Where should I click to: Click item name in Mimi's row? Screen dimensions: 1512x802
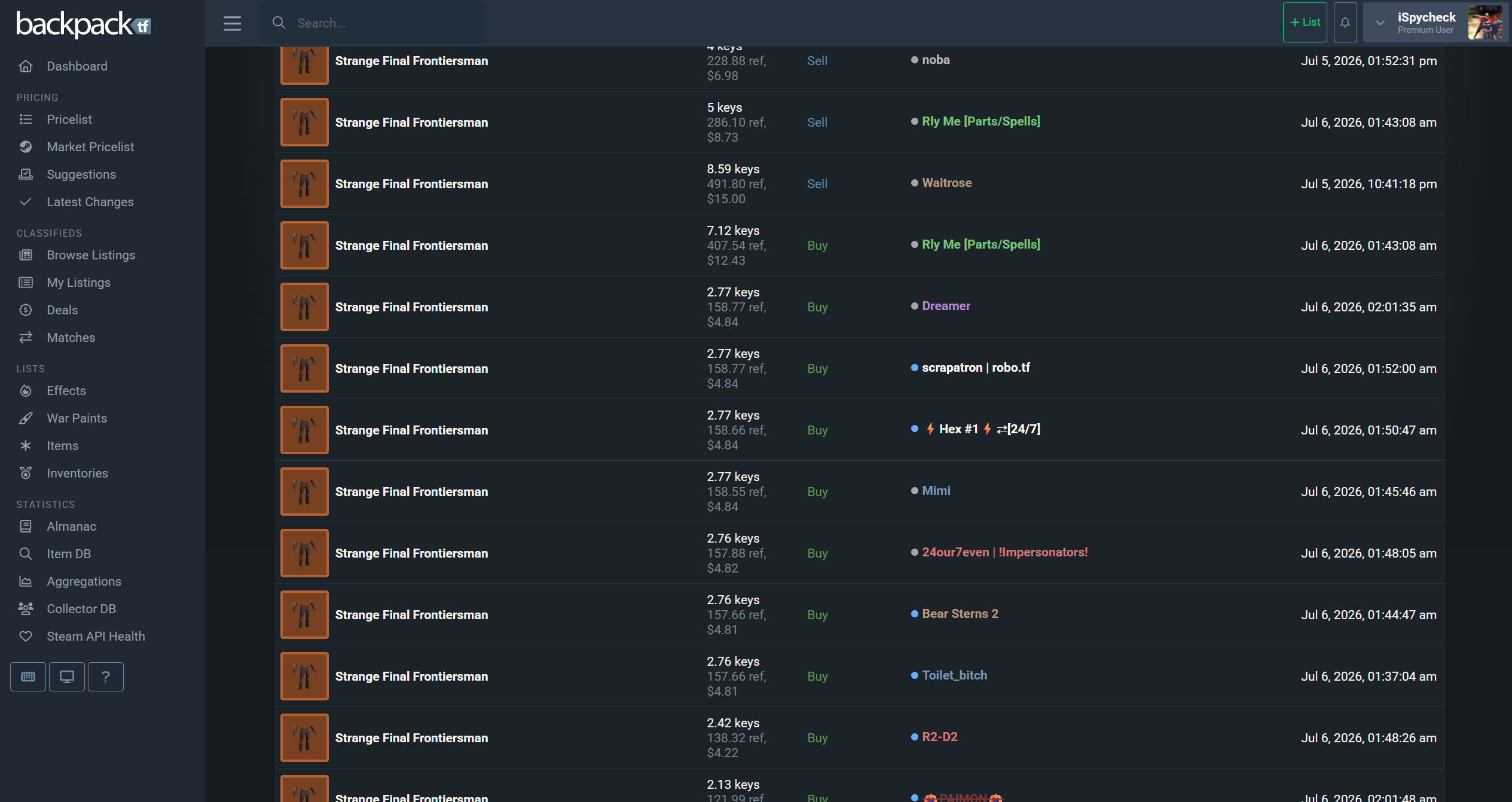[411, 492]
